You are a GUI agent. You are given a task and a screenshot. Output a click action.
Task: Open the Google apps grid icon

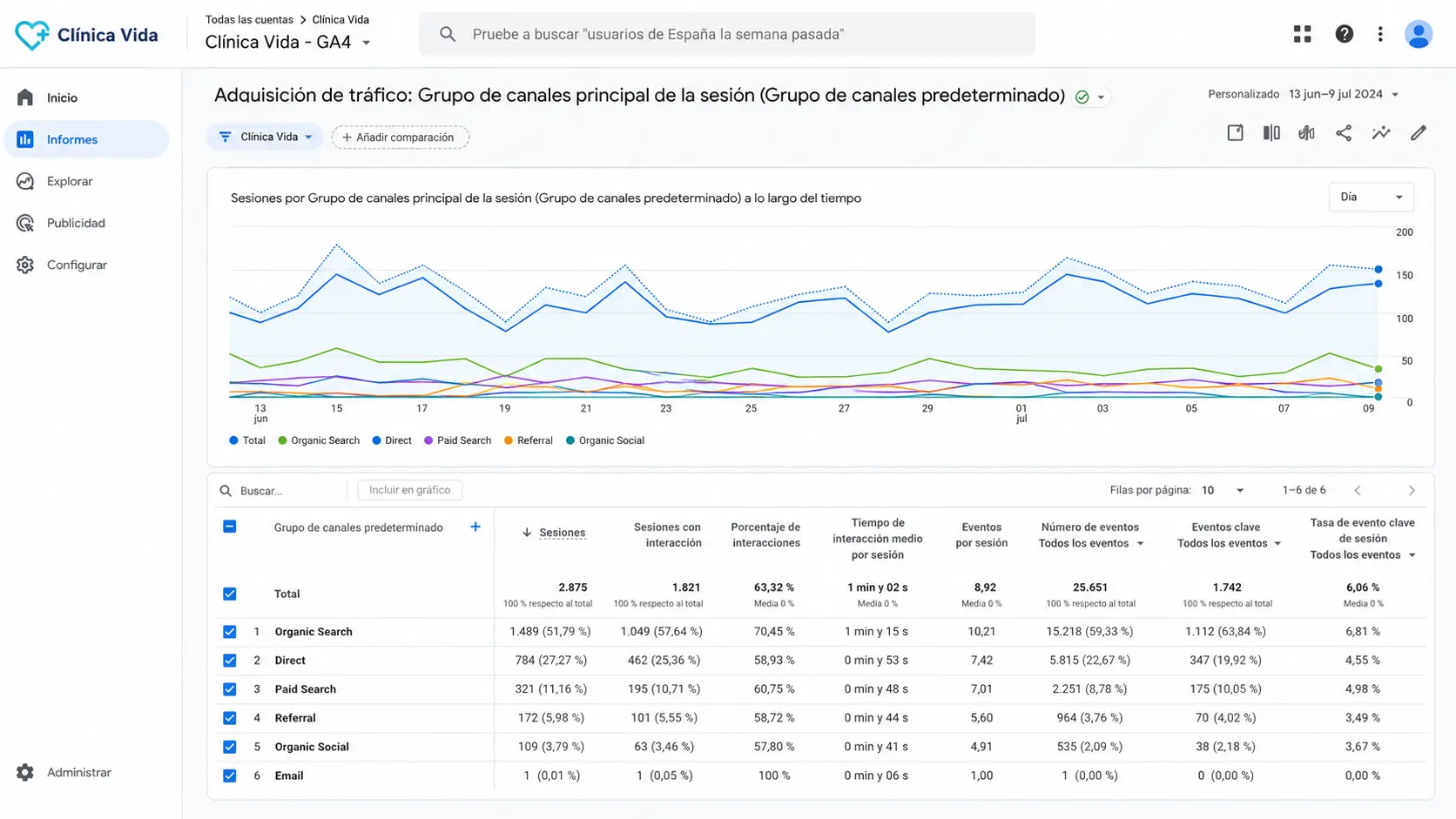point(1302,34)
